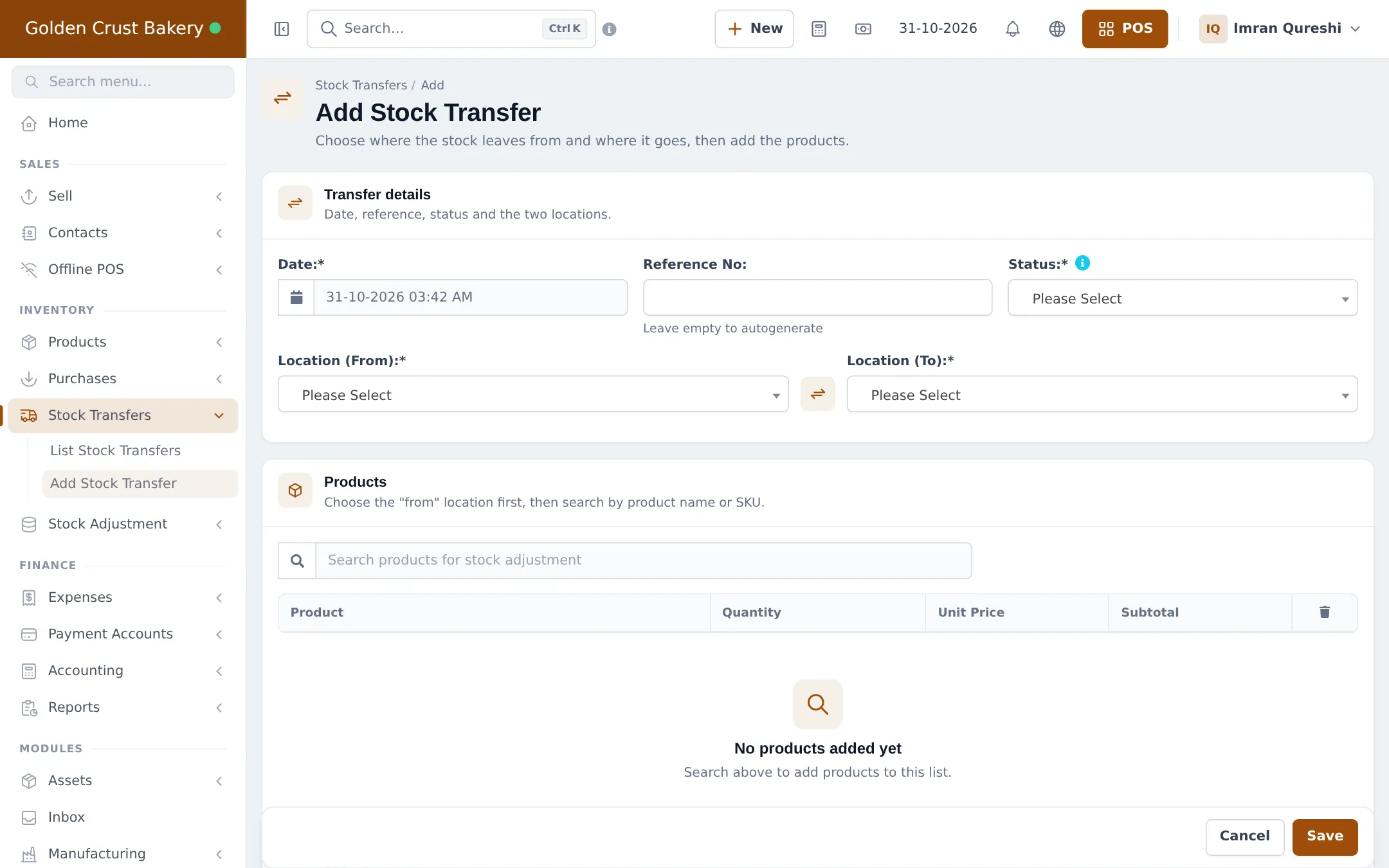This screenshot has height=868, width=1389.
Task: Open the calculator icon in the top bar
Action: point(819,29)
